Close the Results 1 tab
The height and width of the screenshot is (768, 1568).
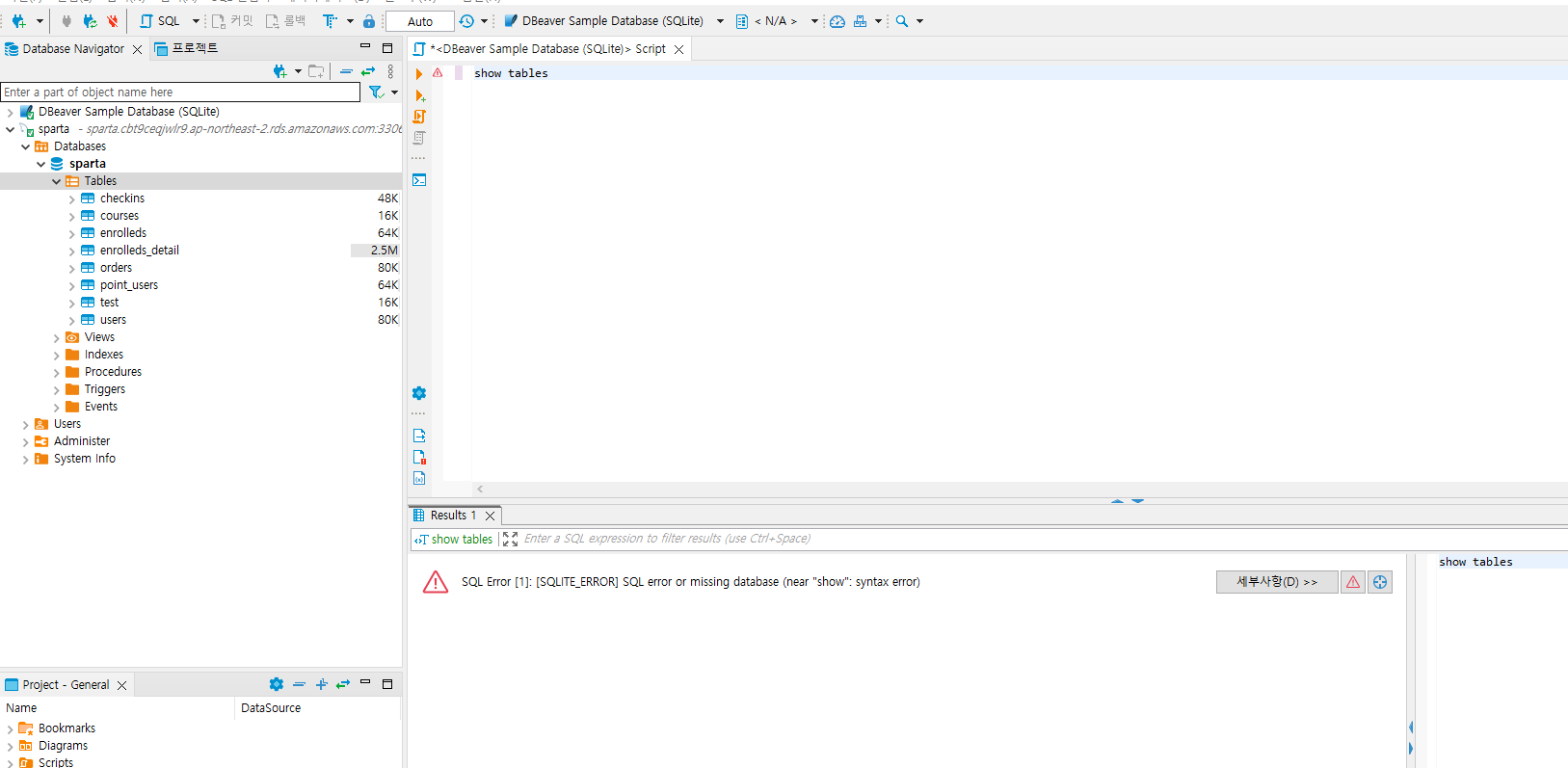[x=491, y=516]
